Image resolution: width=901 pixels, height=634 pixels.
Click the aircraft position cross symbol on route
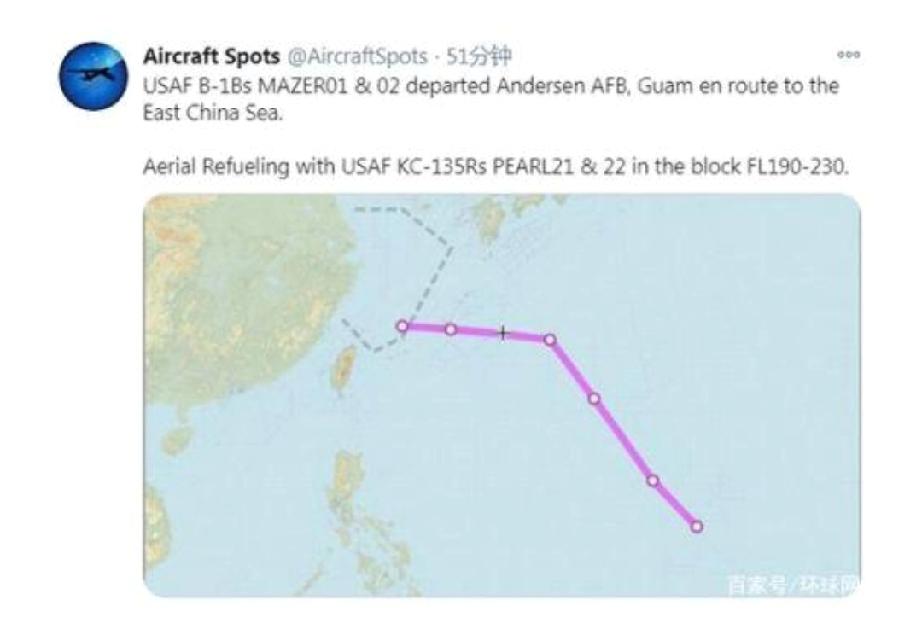(501, 331)
